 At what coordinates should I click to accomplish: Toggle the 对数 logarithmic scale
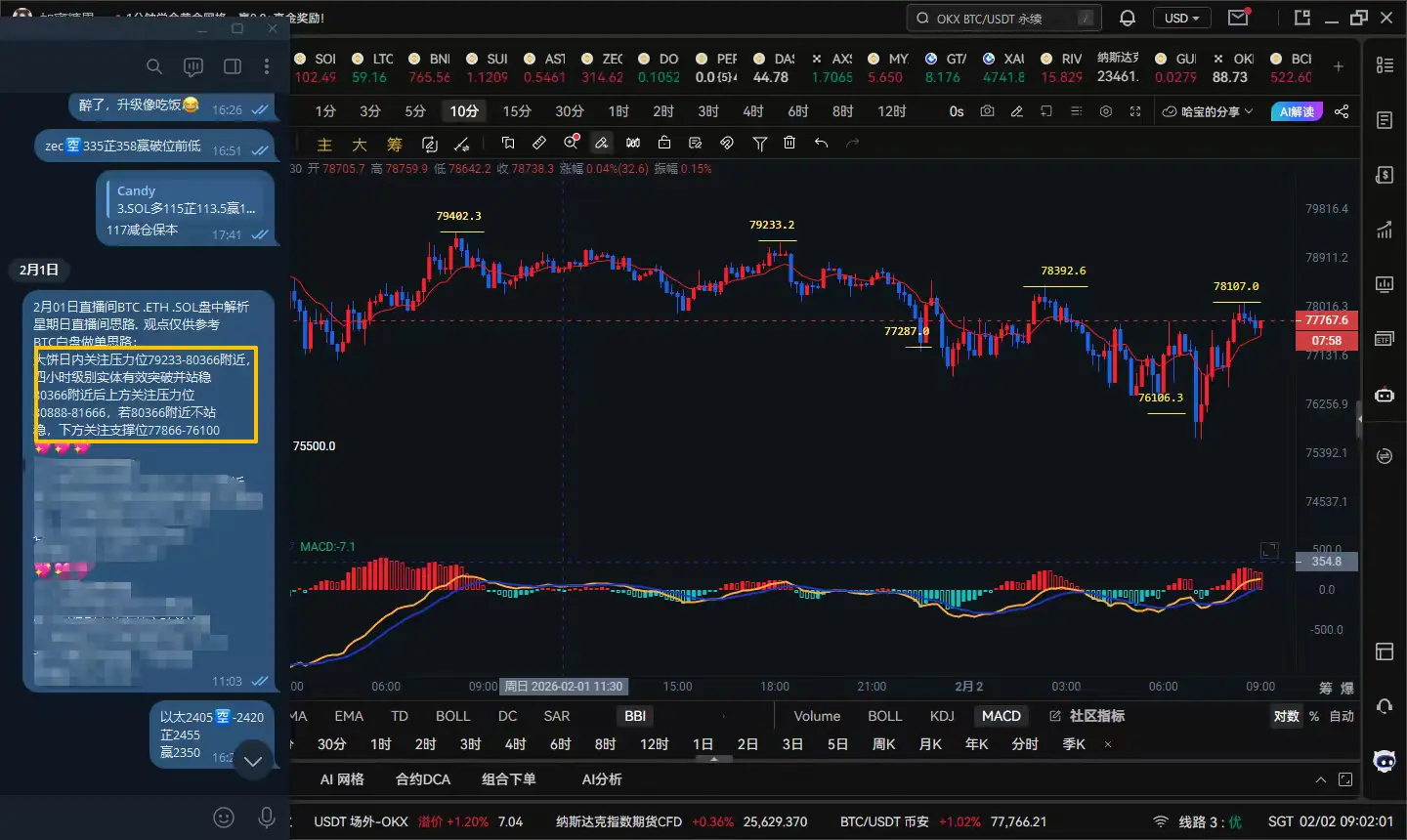(1286, 716)
